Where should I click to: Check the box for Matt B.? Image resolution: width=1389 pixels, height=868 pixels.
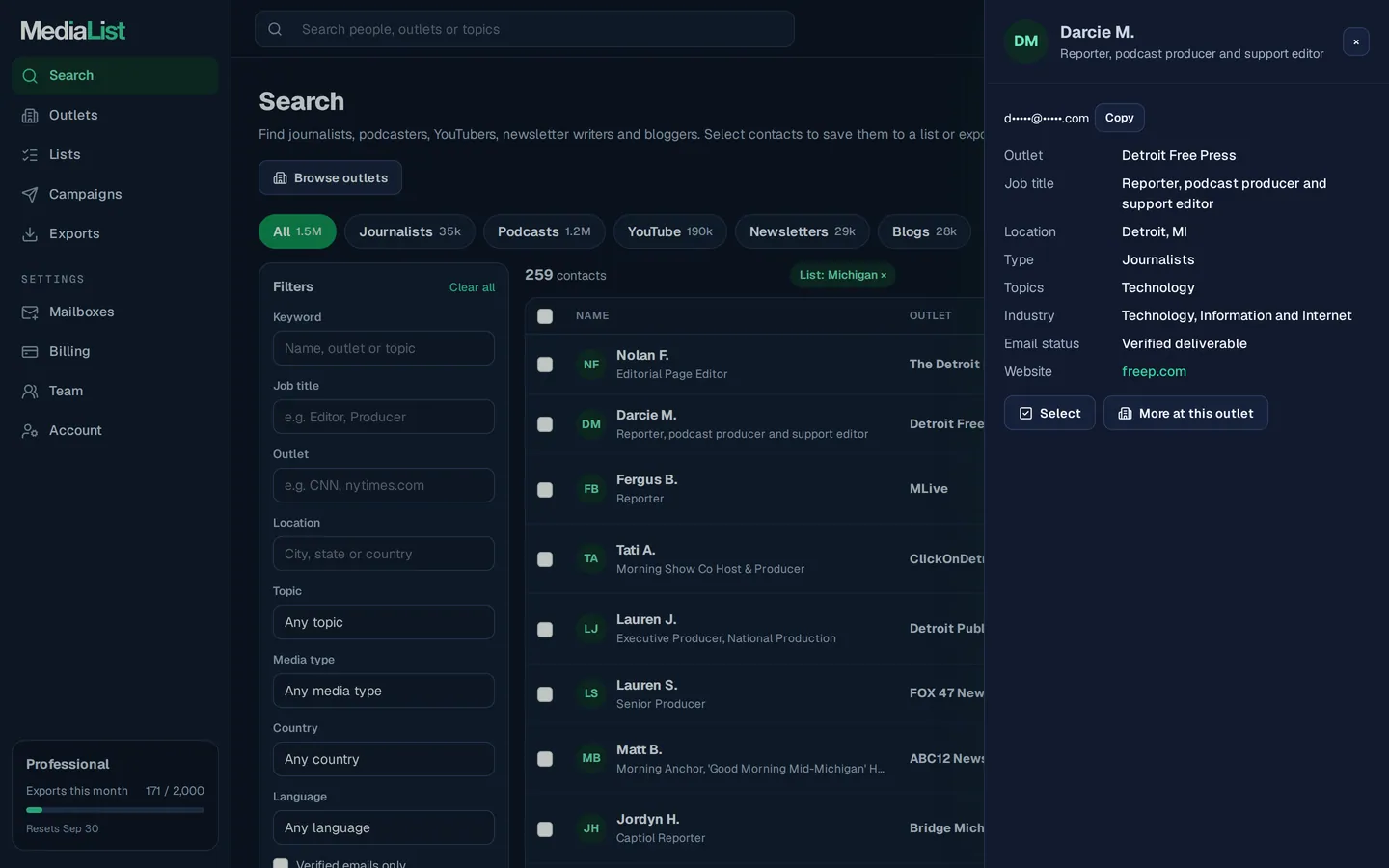tap(545, 759)
